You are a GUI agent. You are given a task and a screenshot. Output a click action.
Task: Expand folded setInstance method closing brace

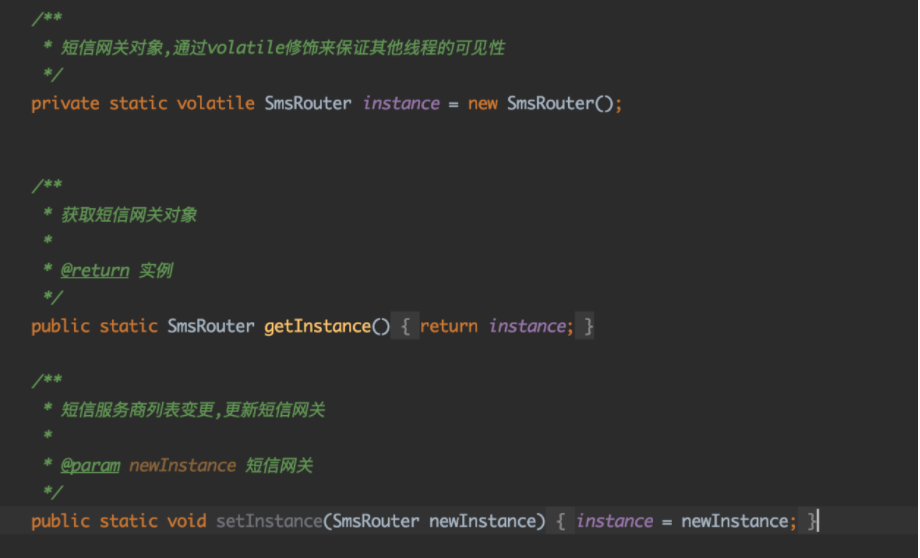click(x=811, y=520)
